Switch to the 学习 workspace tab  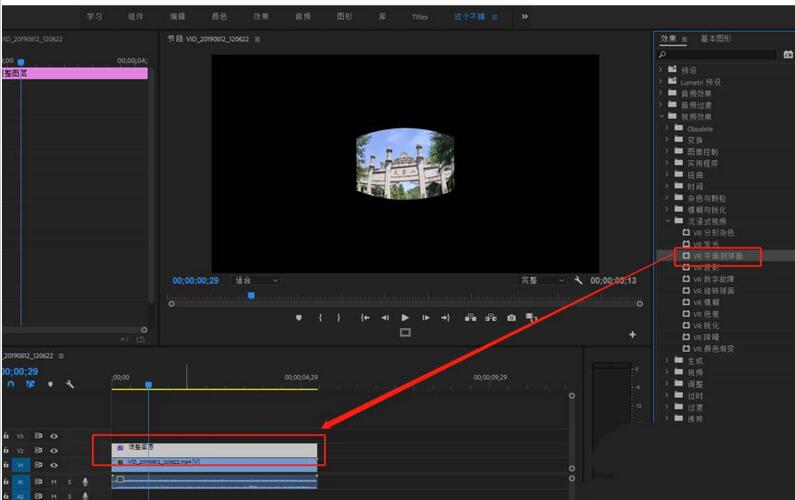click(x=94, y=17)
